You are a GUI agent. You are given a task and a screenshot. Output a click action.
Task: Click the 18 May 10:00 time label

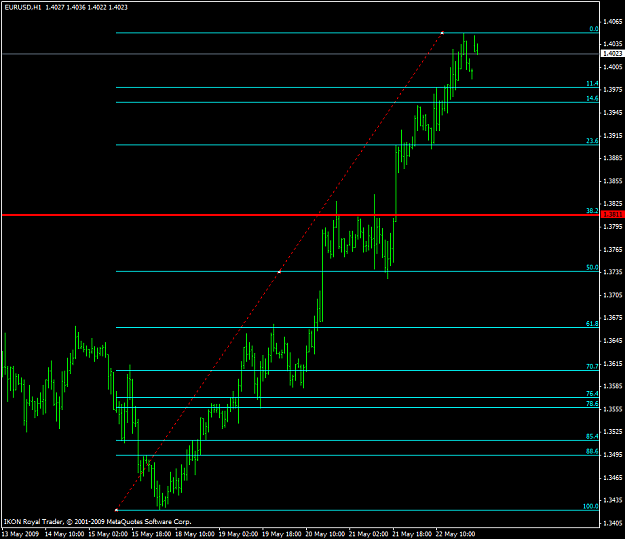pyautogui.click(x=195, y=534)
